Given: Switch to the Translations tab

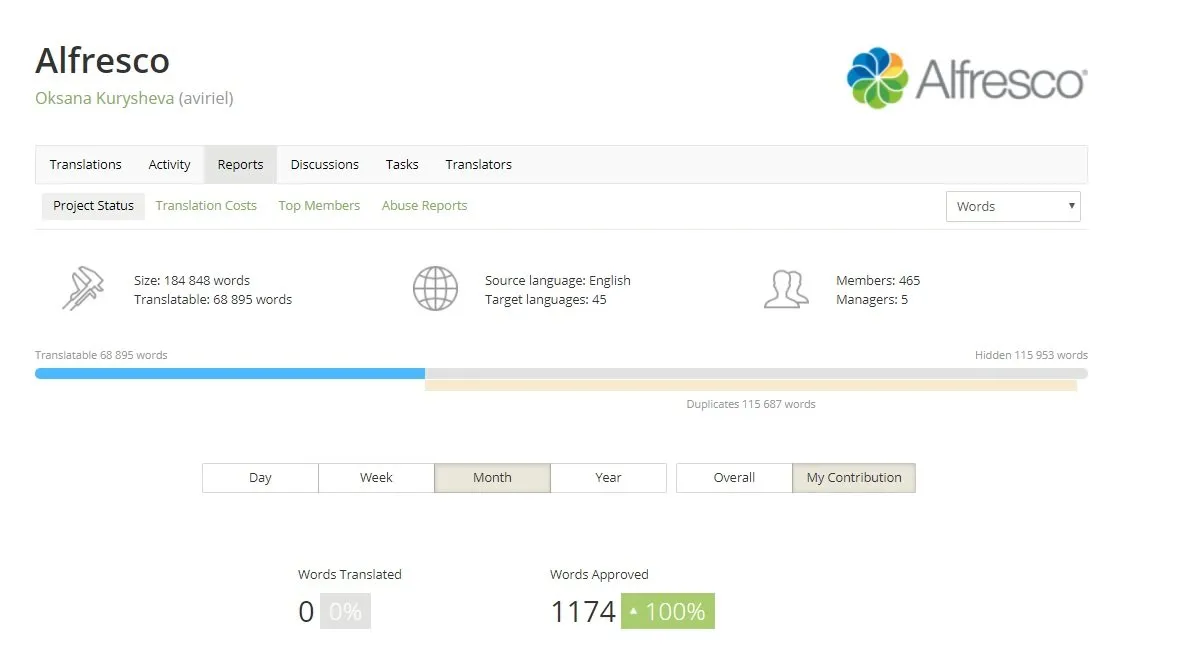Looking at the screenshot, I should pyautogui.click(x=85, y=164).
